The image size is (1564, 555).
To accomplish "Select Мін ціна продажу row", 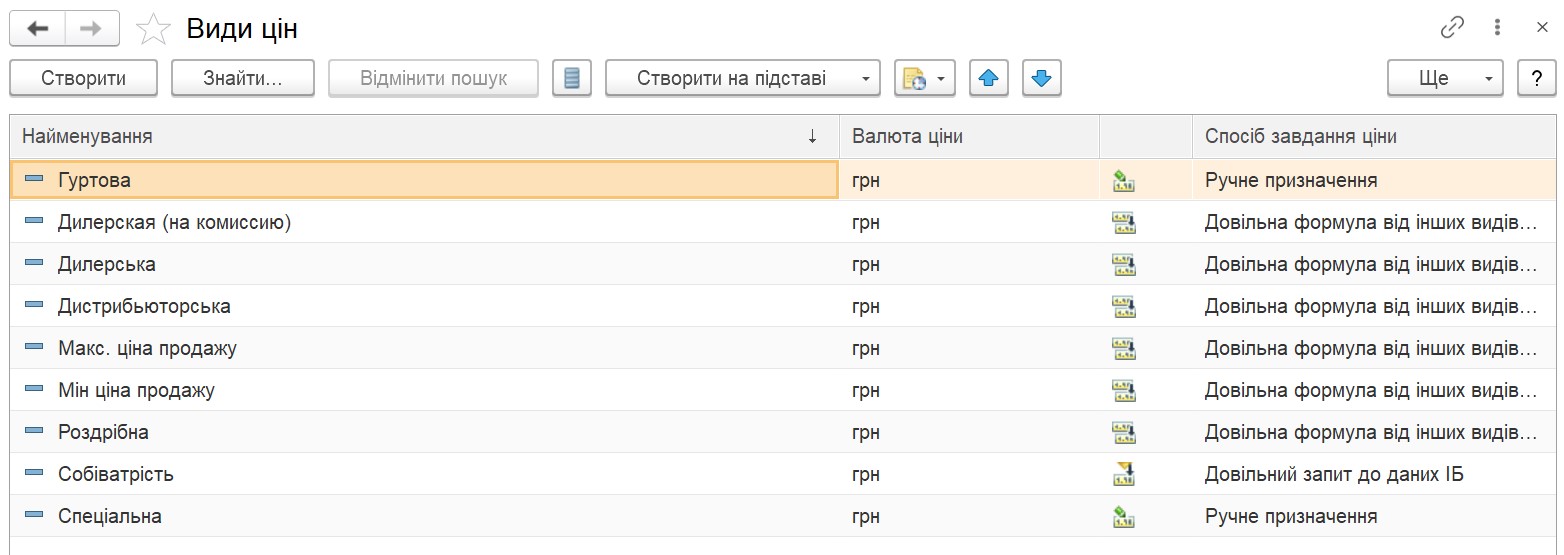I will [783, 390].
